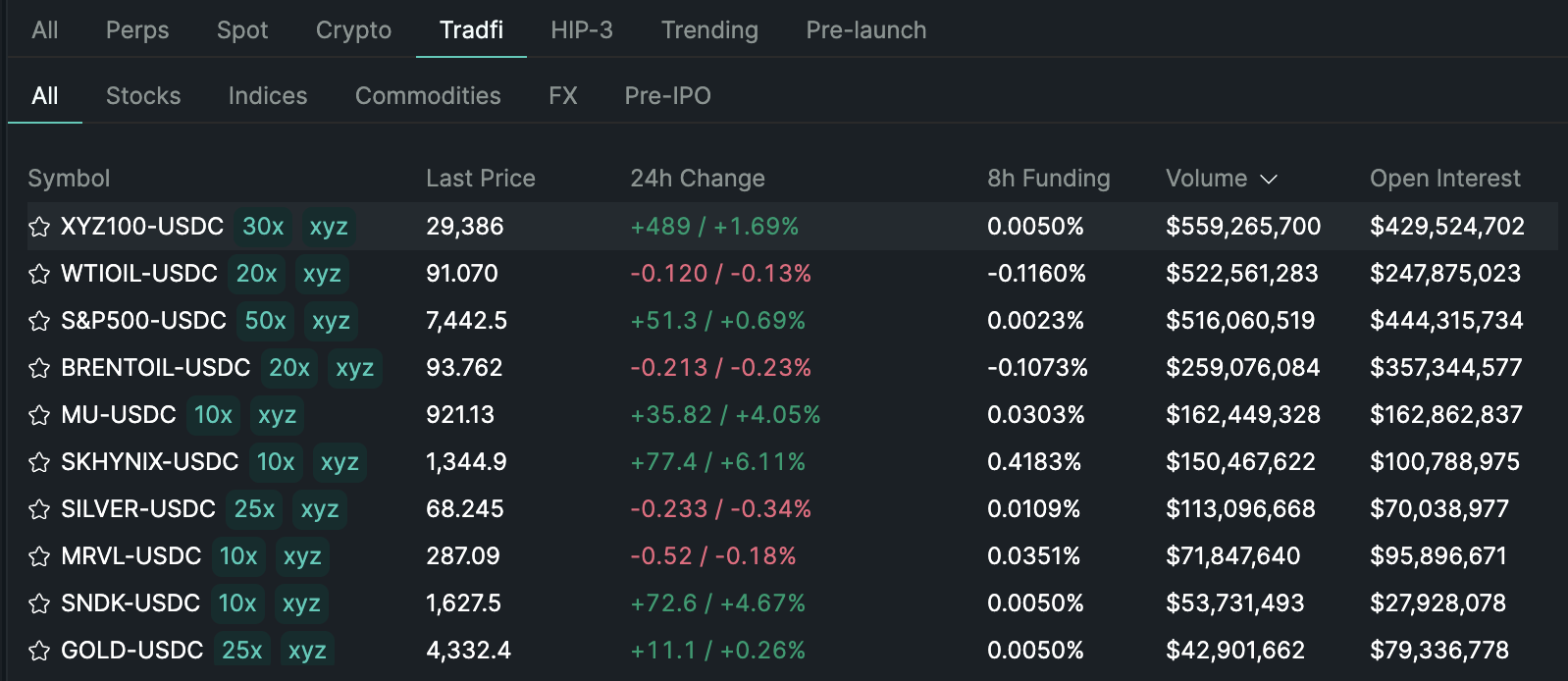The width and height of the screenshot is (1568, 681).
Task: Click last price 1,627.5
Action: (x=463, y=603)
